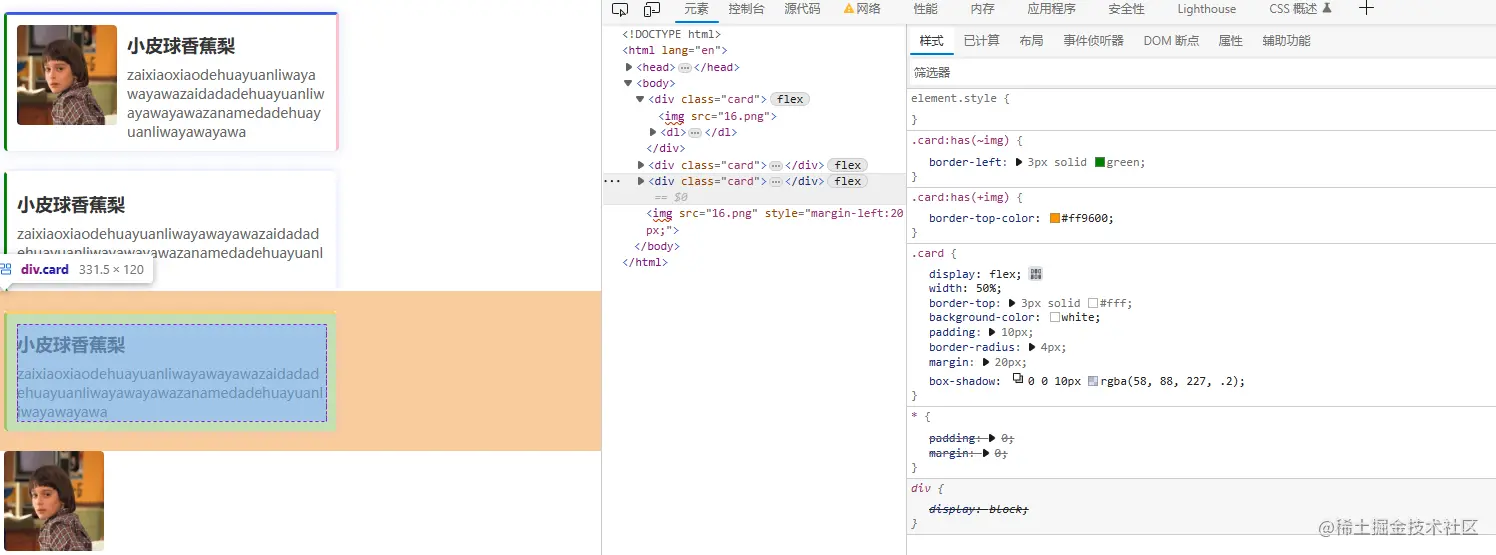Click the boy photo inside the first card
1496x555 pixels.
click(67, 75)
